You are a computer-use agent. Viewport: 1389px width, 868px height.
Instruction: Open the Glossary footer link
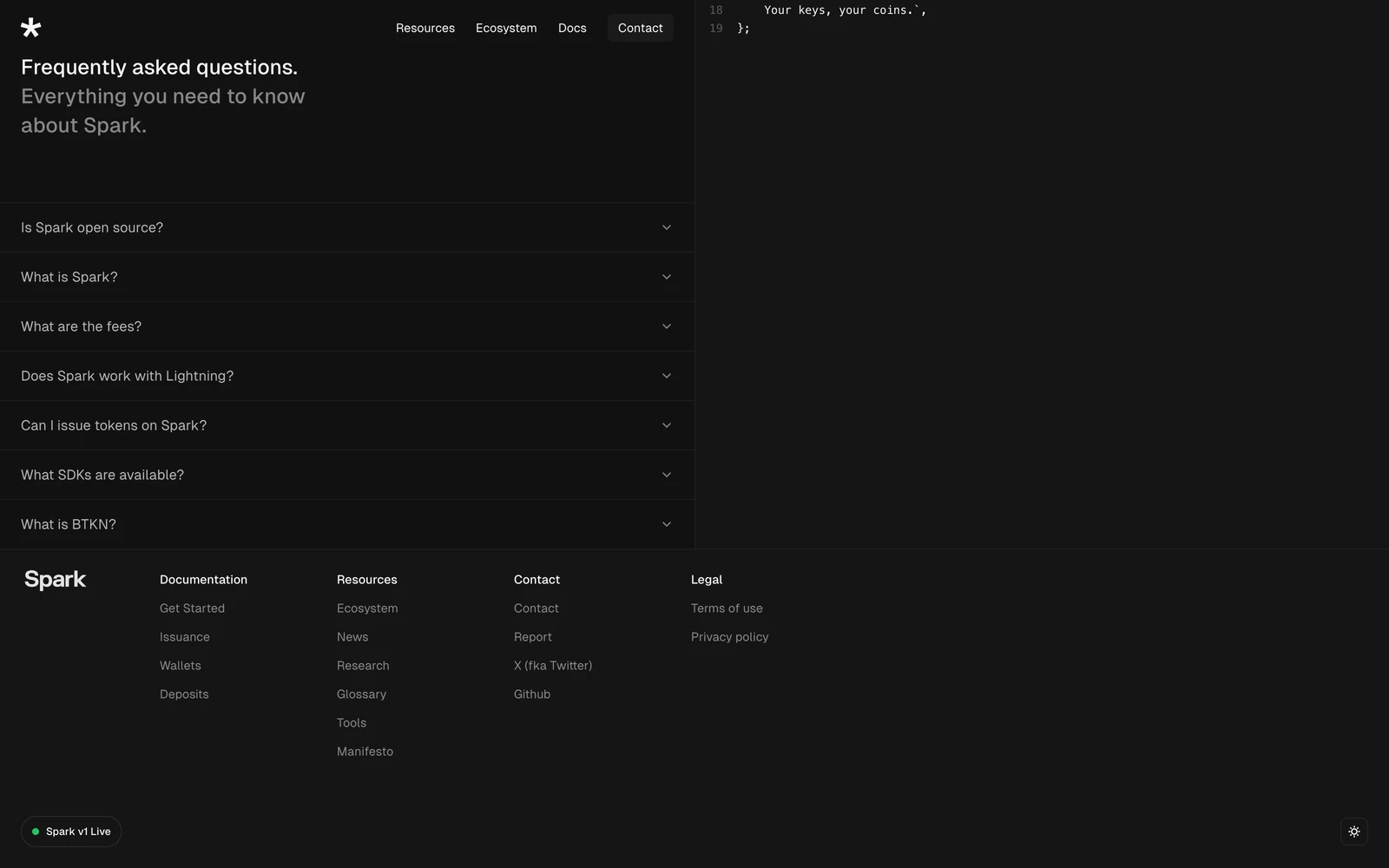coord(361,694)
